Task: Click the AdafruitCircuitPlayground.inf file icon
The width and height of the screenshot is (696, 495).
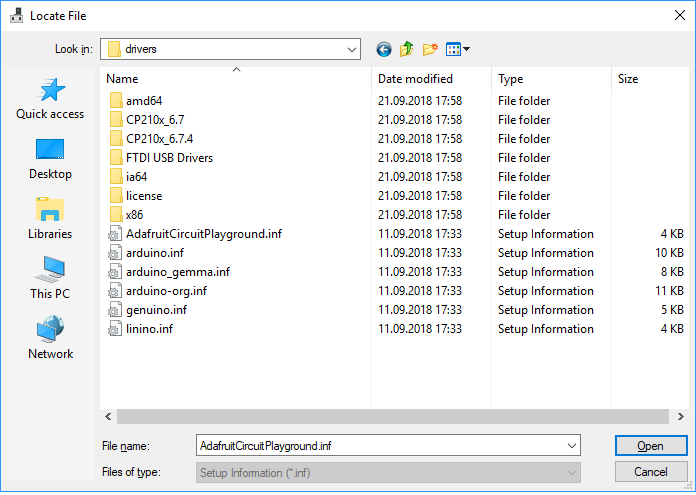Action: click(x=115, y=234)
